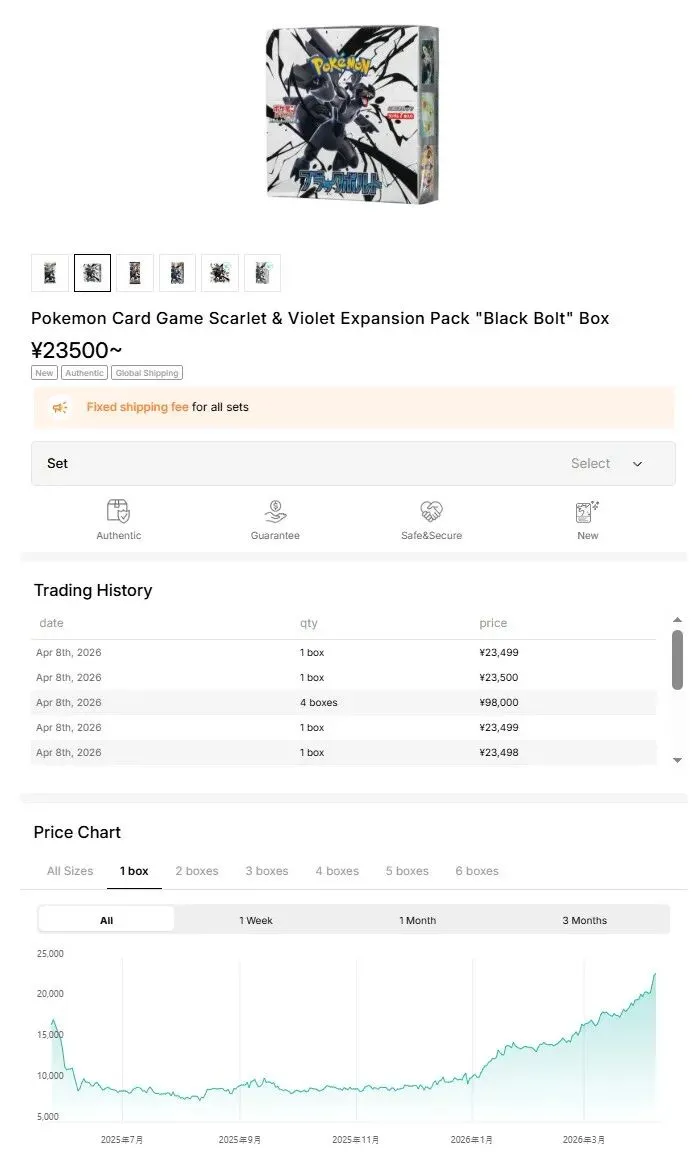Choose the 3 Months time range
Screen dimensions: 698x1175
click(x=585, y=920)
